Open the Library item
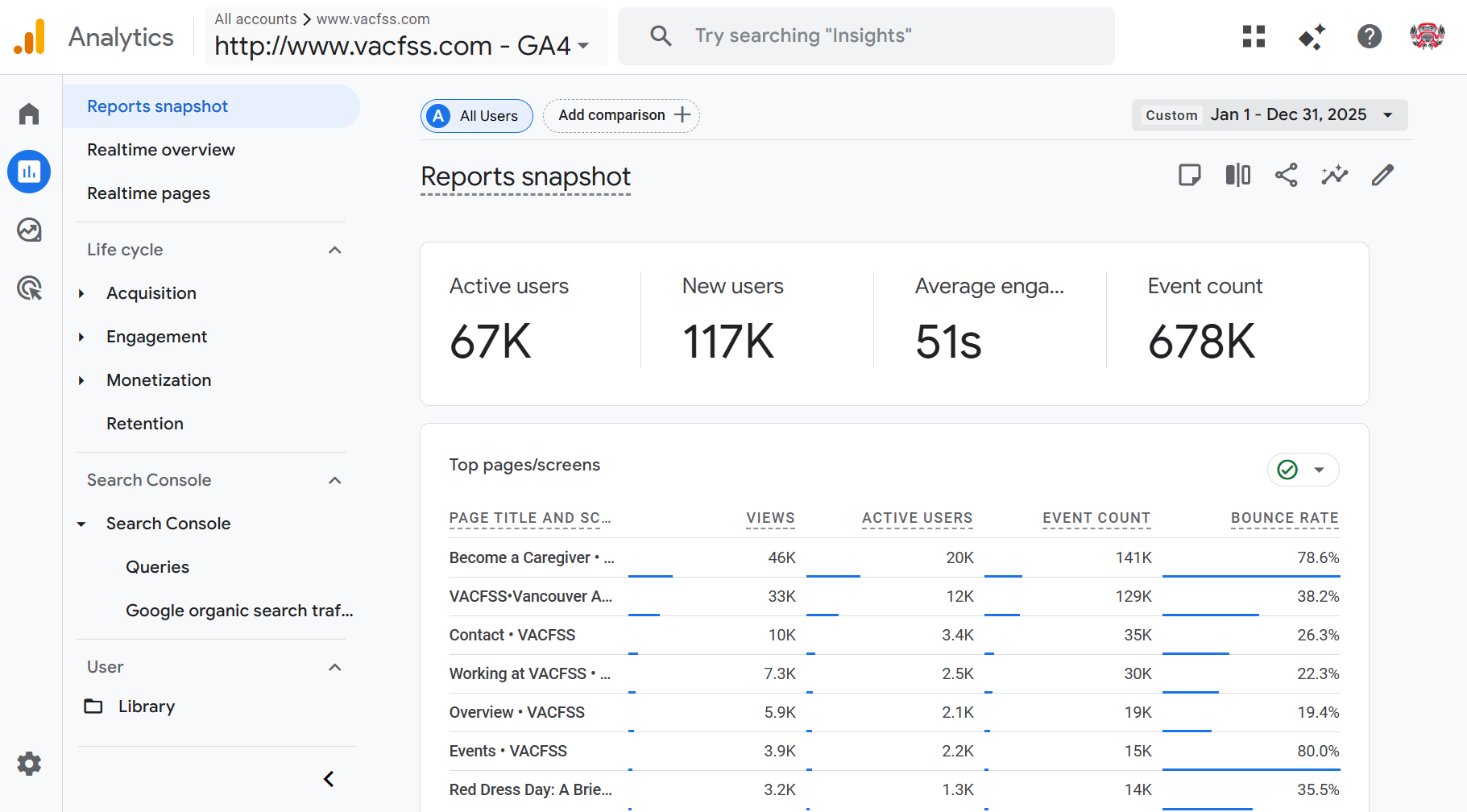The height and width of the screenshot is (812, 1467). click(147, 706)
